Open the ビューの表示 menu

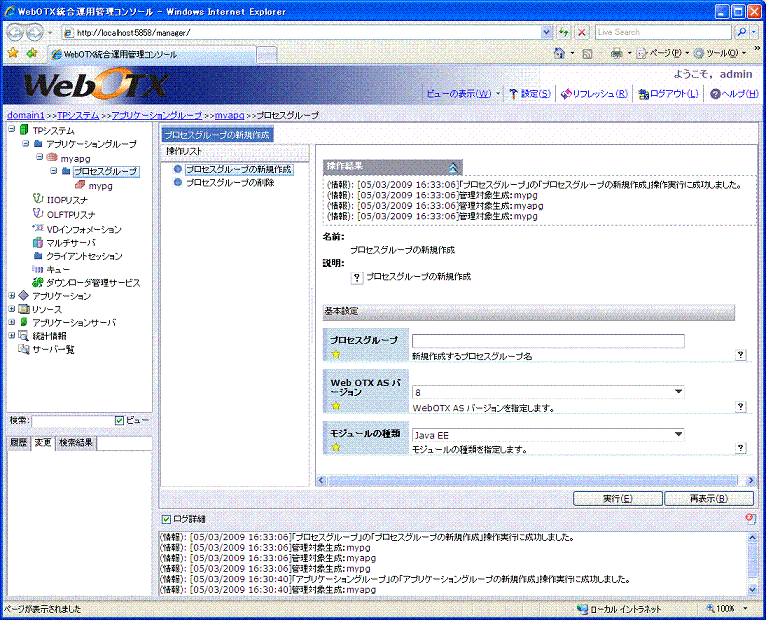(462, 94)
